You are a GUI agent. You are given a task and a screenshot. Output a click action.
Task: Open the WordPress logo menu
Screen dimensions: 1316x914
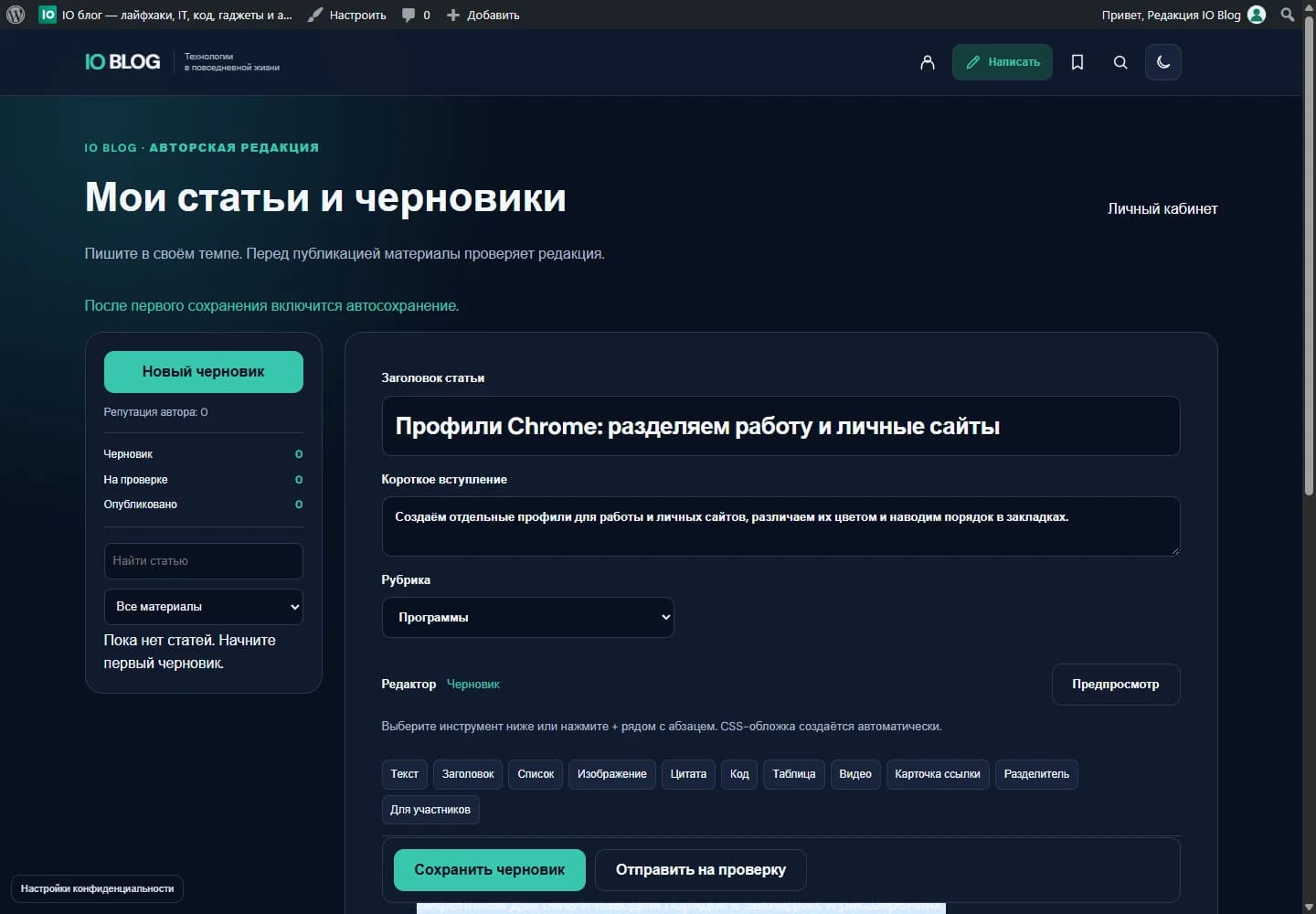(x=16, y=15)
